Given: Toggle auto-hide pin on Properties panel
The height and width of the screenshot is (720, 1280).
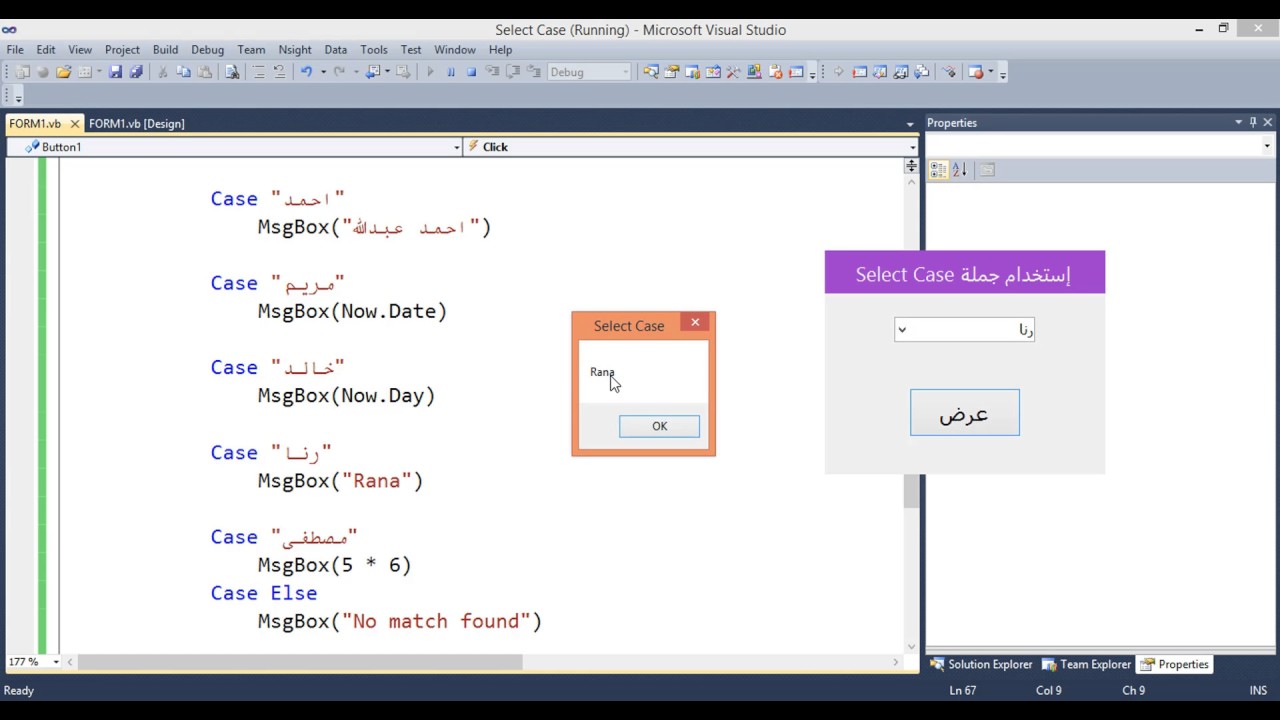Looking at the screenshot, I should click(x=1253, y=122).
